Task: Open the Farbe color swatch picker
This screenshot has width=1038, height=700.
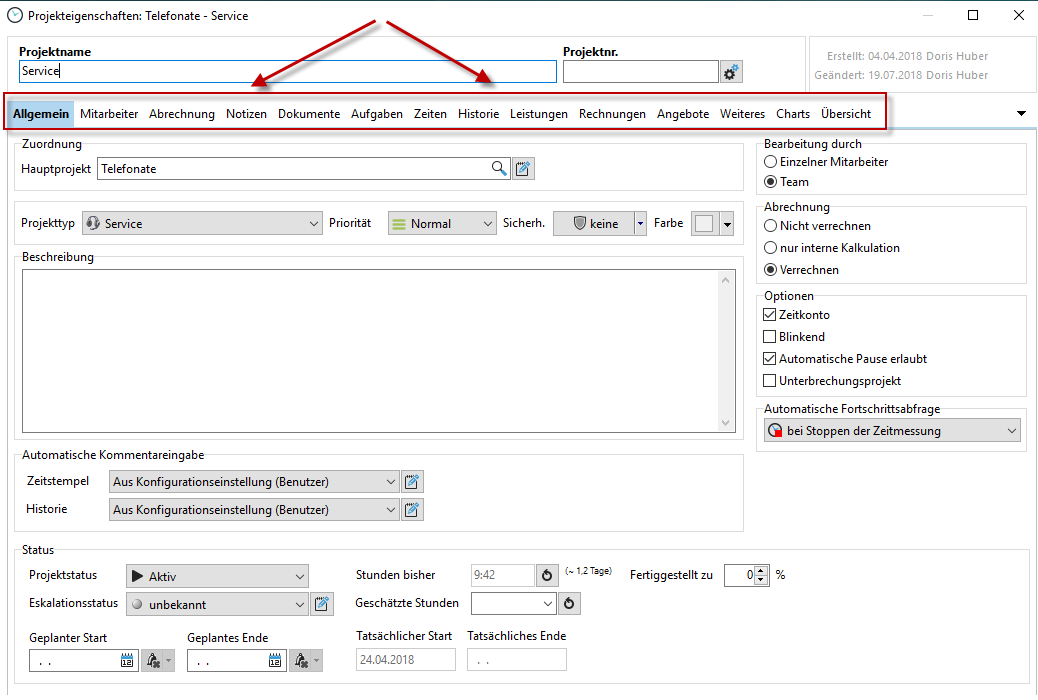Action: (x=714, y=224)
